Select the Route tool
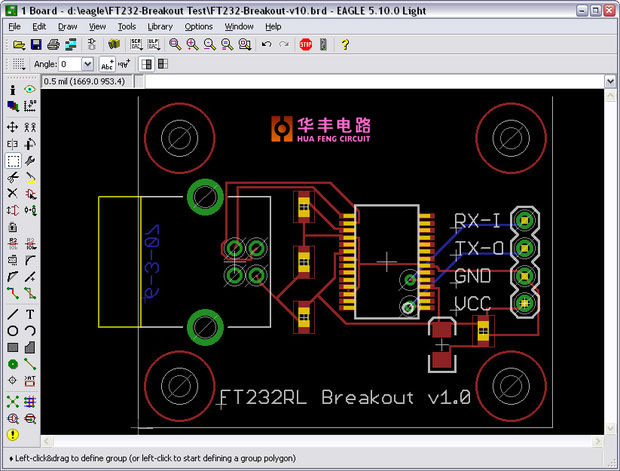620x471 pixels. [13, 293]
